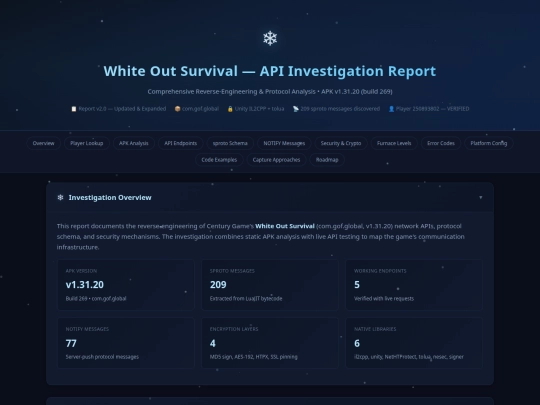Jump to Error Codes section
Screen dimensions: 540x405
441,143
